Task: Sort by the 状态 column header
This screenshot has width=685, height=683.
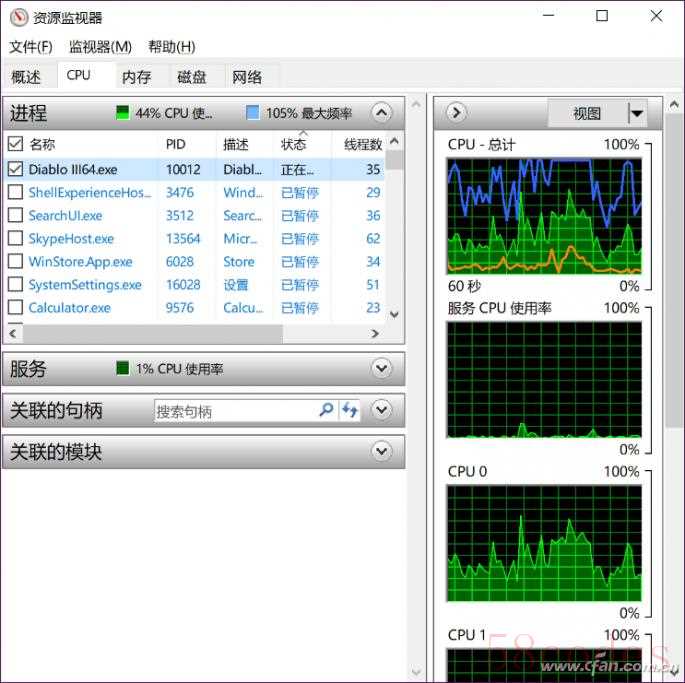Action: coord(293,144)
